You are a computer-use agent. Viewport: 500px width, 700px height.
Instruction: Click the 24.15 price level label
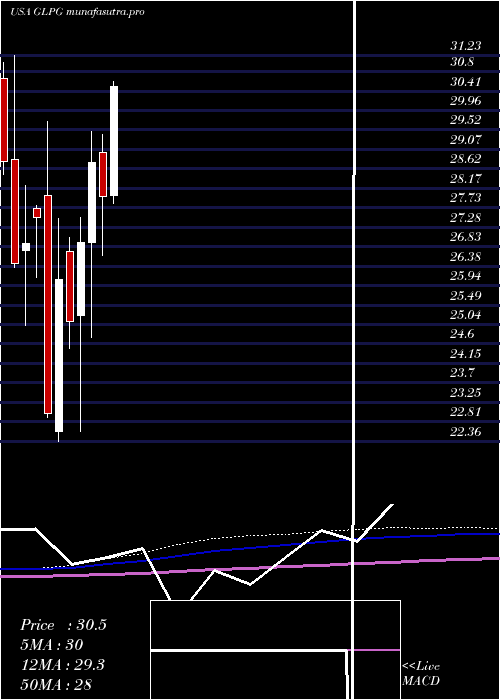(x=466, y=354)
